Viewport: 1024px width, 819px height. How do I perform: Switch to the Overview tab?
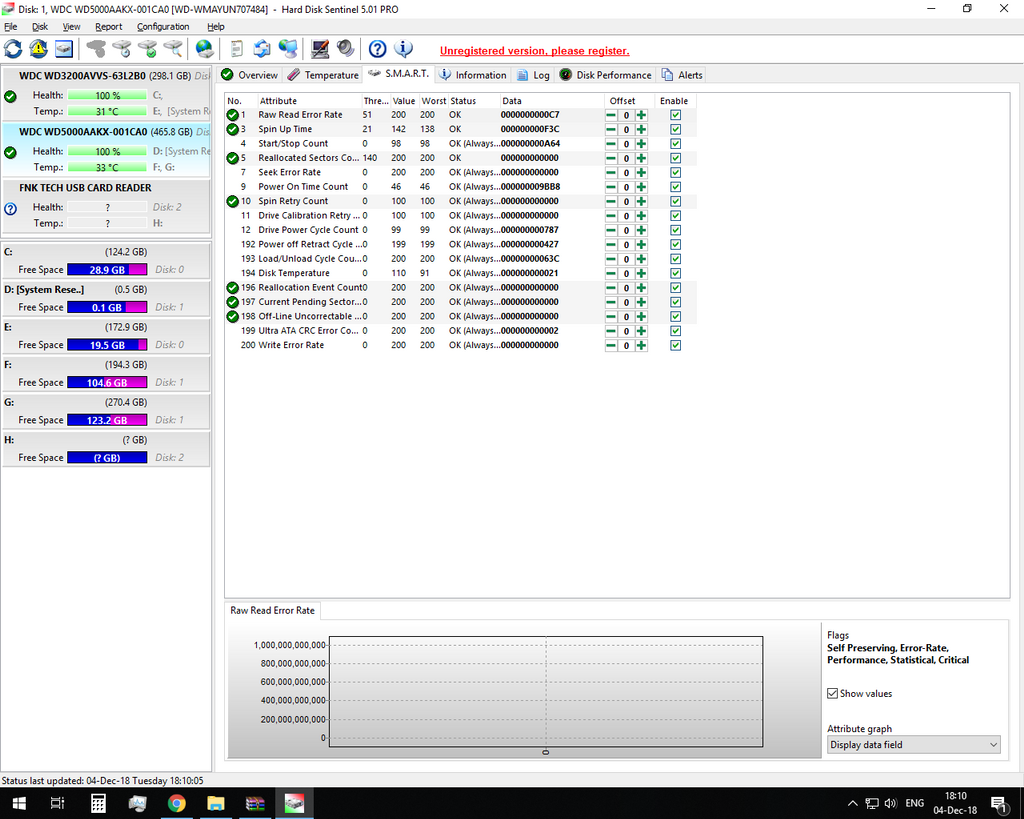pos(249,75)
